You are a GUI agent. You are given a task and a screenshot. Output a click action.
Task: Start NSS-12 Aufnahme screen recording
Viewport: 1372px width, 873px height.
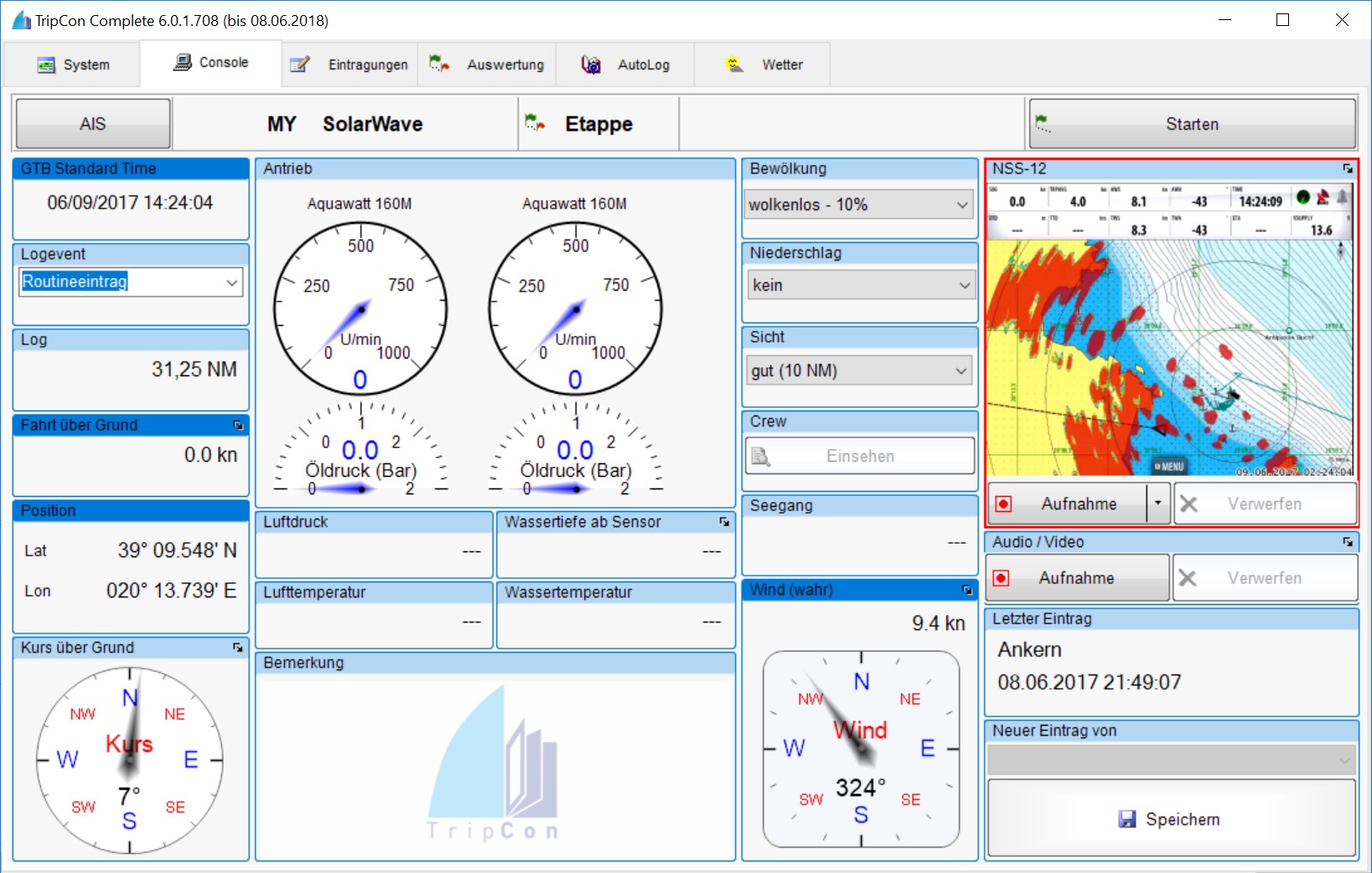[1067, 504]
